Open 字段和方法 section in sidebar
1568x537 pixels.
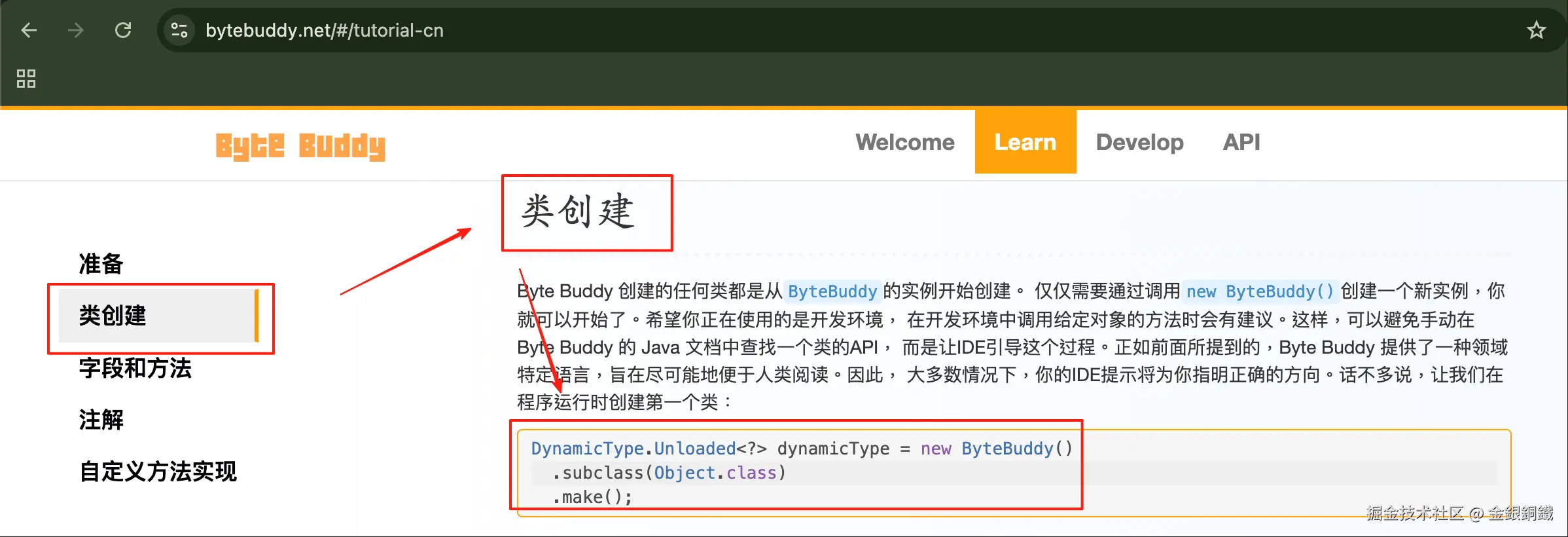(x=135, y=368)
